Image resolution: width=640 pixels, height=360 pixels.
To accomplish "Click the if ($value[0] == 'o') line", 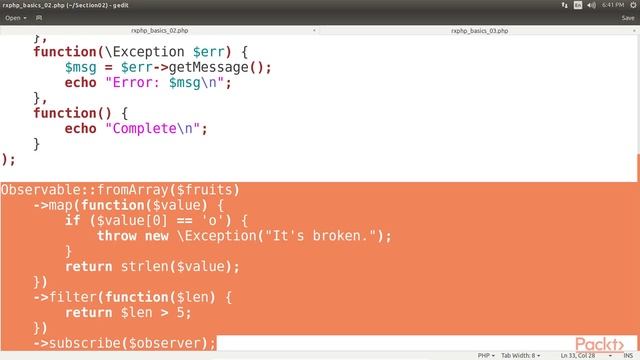I will coord(156,220).
